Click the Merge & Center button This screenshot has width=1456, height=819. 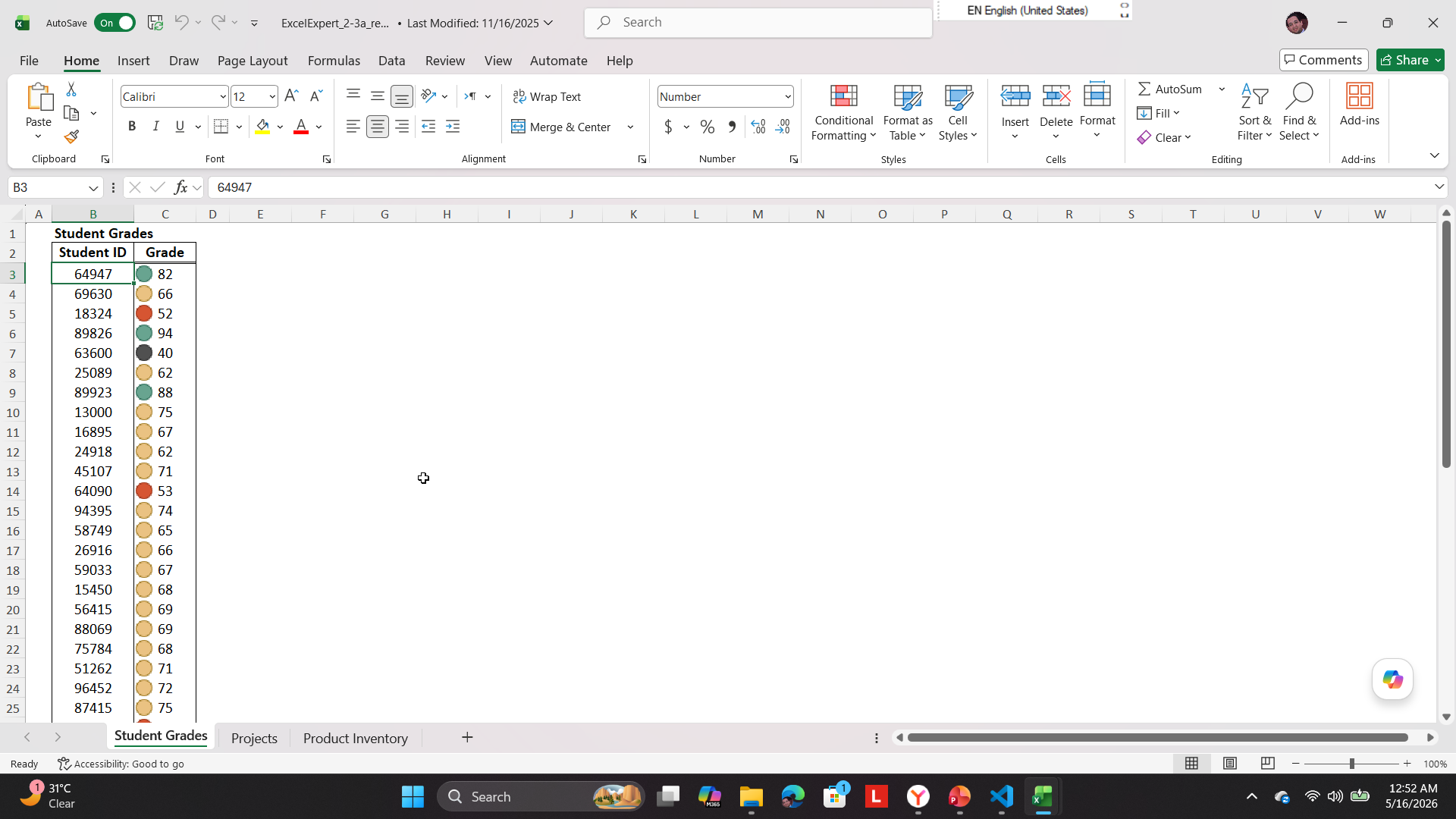click(561, 127)
